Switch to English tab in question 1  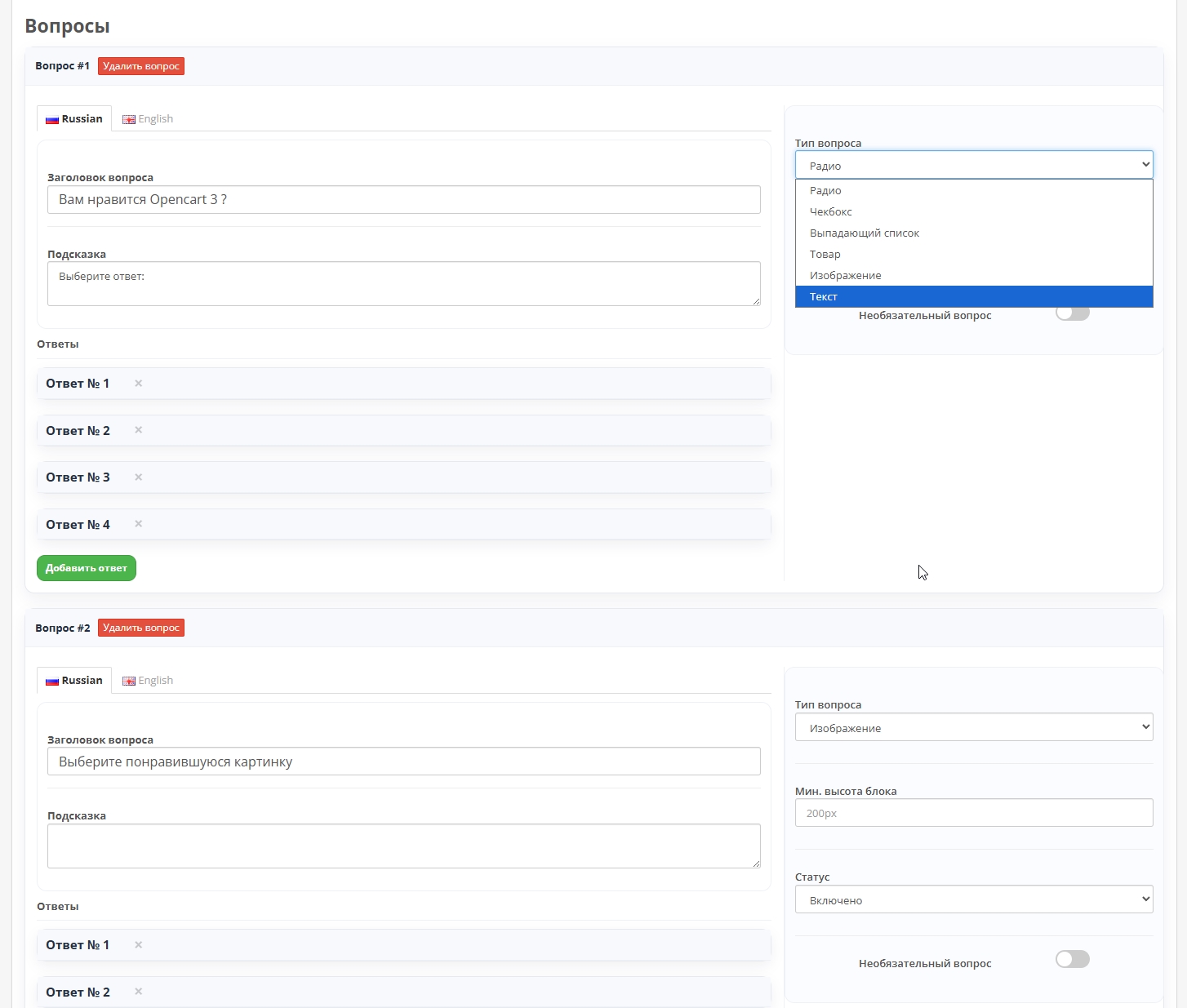(148, 119)
